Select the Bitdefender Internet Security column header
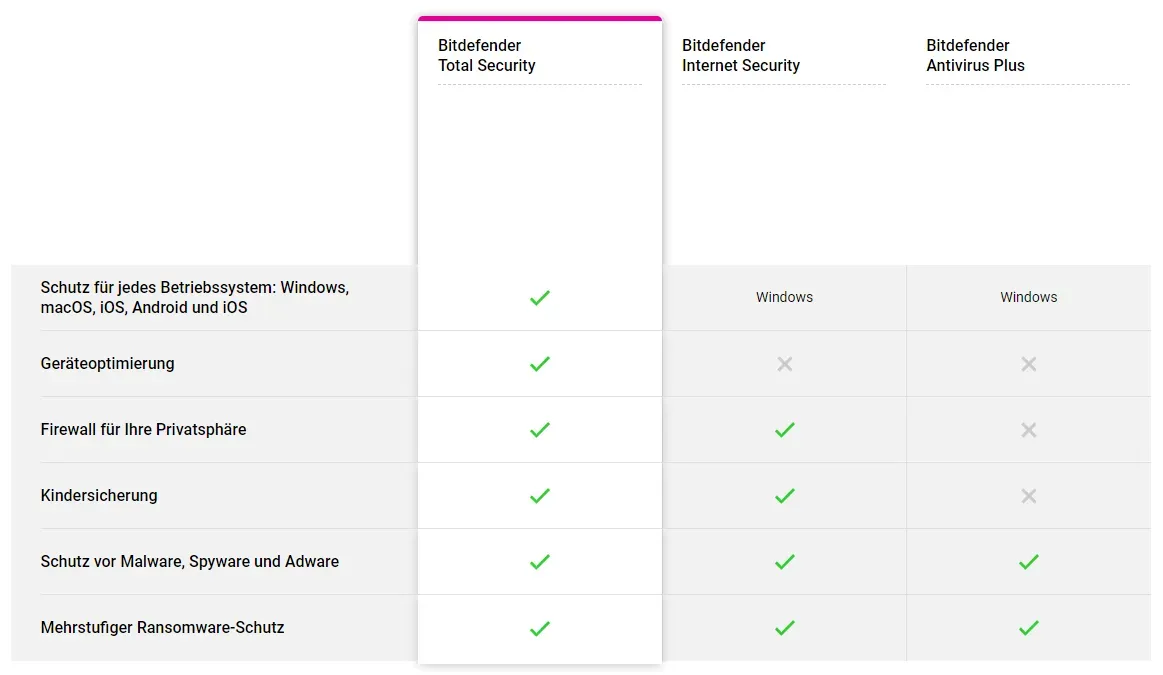Image resolution: width=1163 pixels, height=675 pixels. click(x=741, y=56)
